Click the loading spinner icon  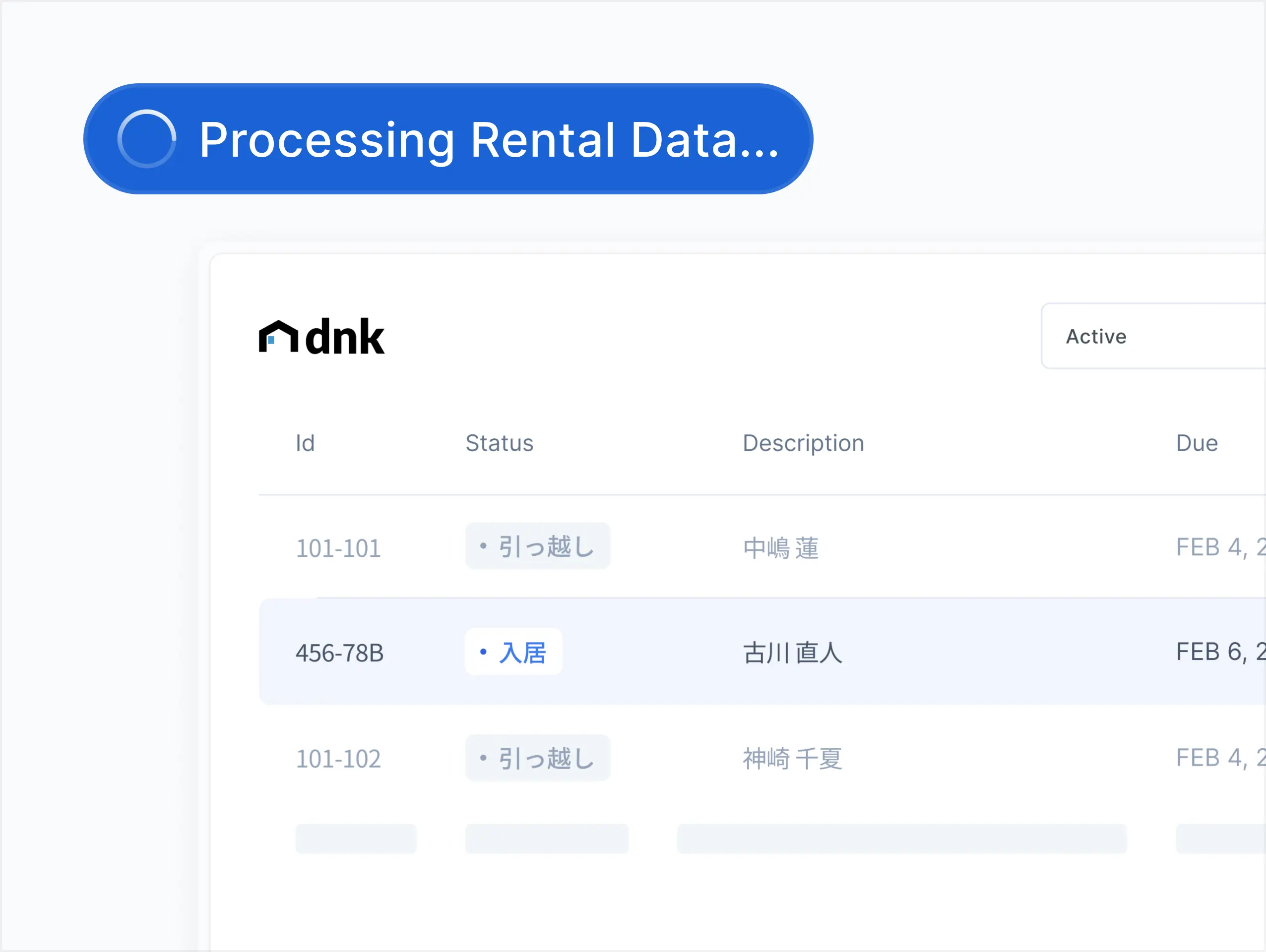point(146,139)
